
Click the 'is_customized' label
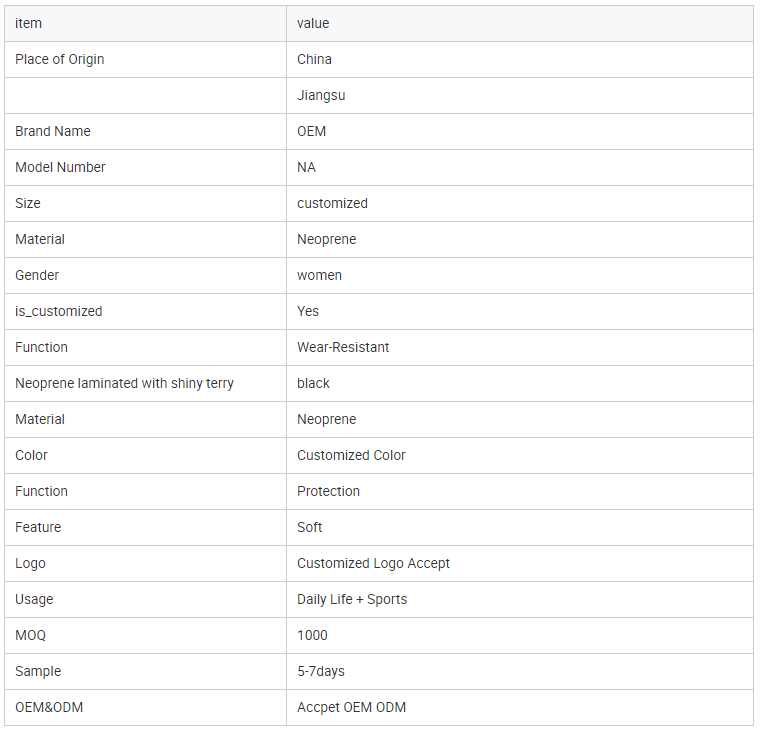[x=58, y=312]
